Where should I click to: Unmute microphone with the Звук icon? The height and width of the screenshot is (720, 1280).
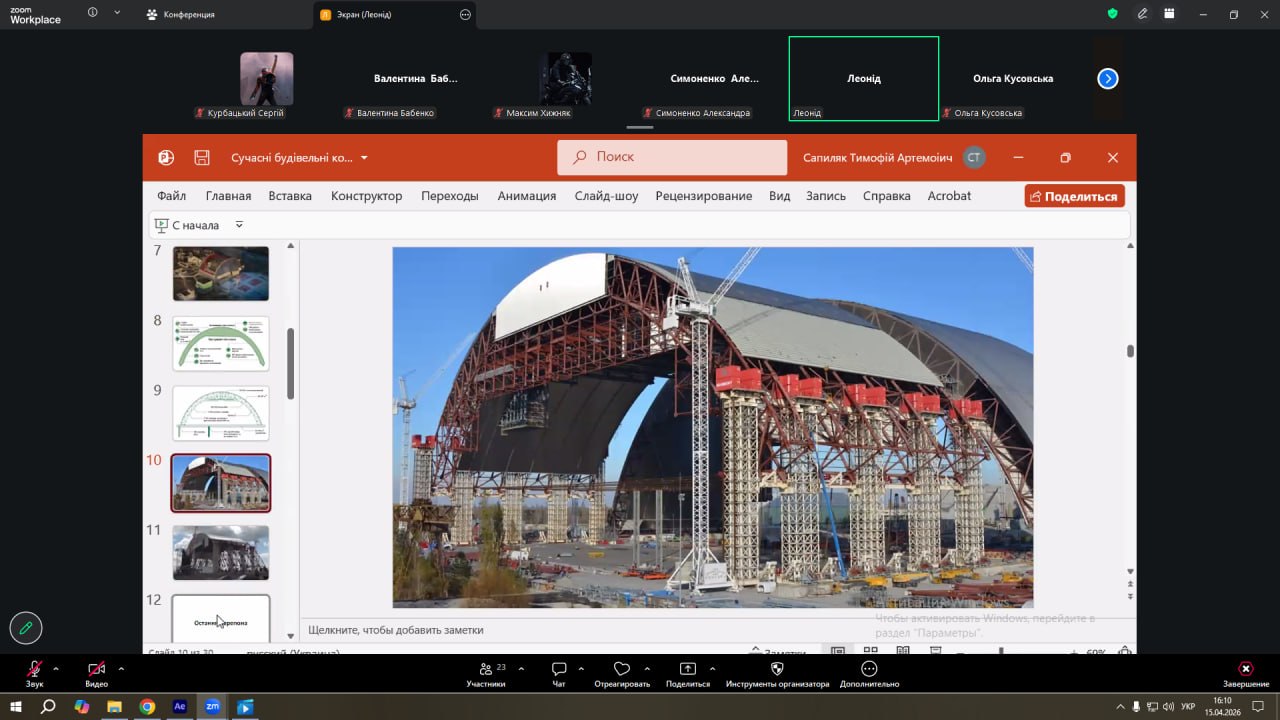35,669
